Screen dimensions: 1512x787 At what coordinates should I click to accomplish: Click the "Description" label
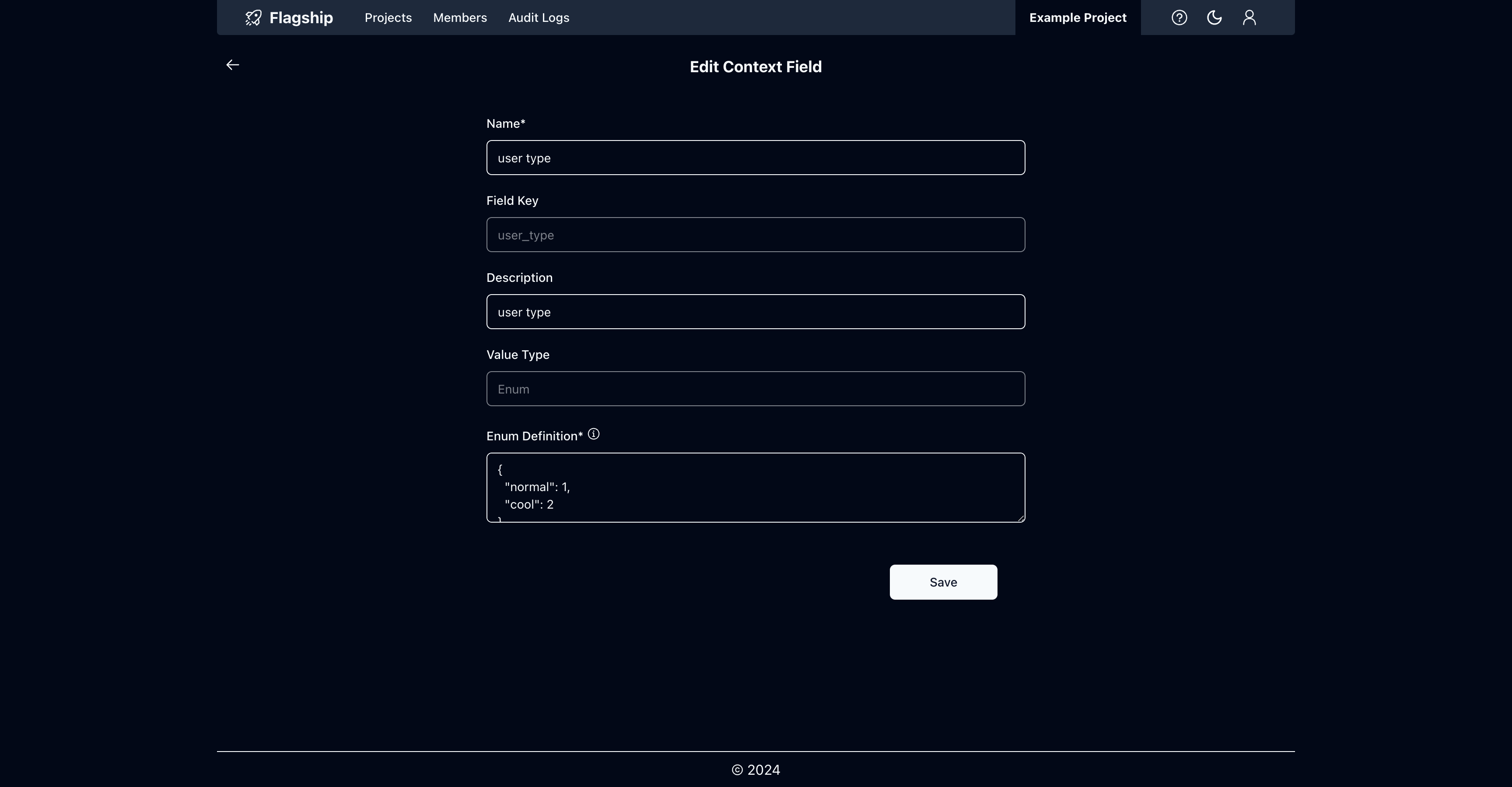(519, 278)
